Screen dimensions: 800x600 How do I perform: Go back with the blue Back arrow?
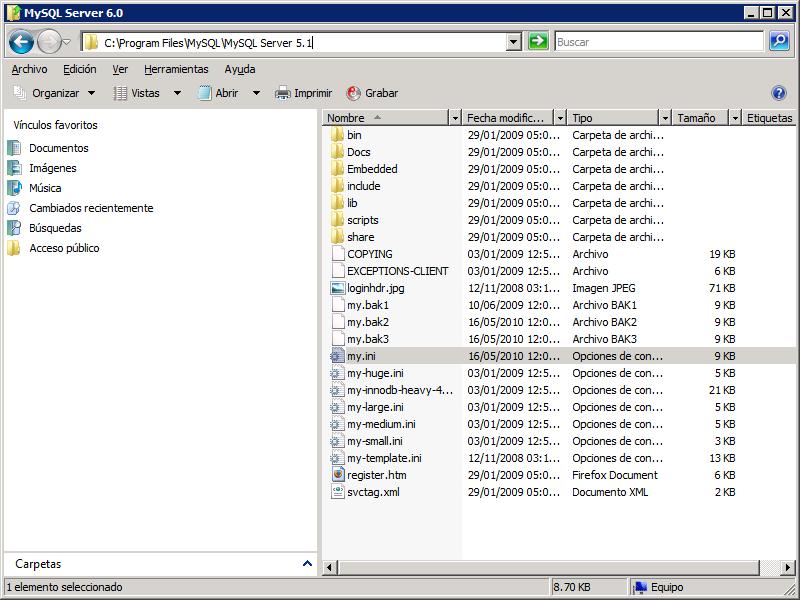click(x=21, y=42)
